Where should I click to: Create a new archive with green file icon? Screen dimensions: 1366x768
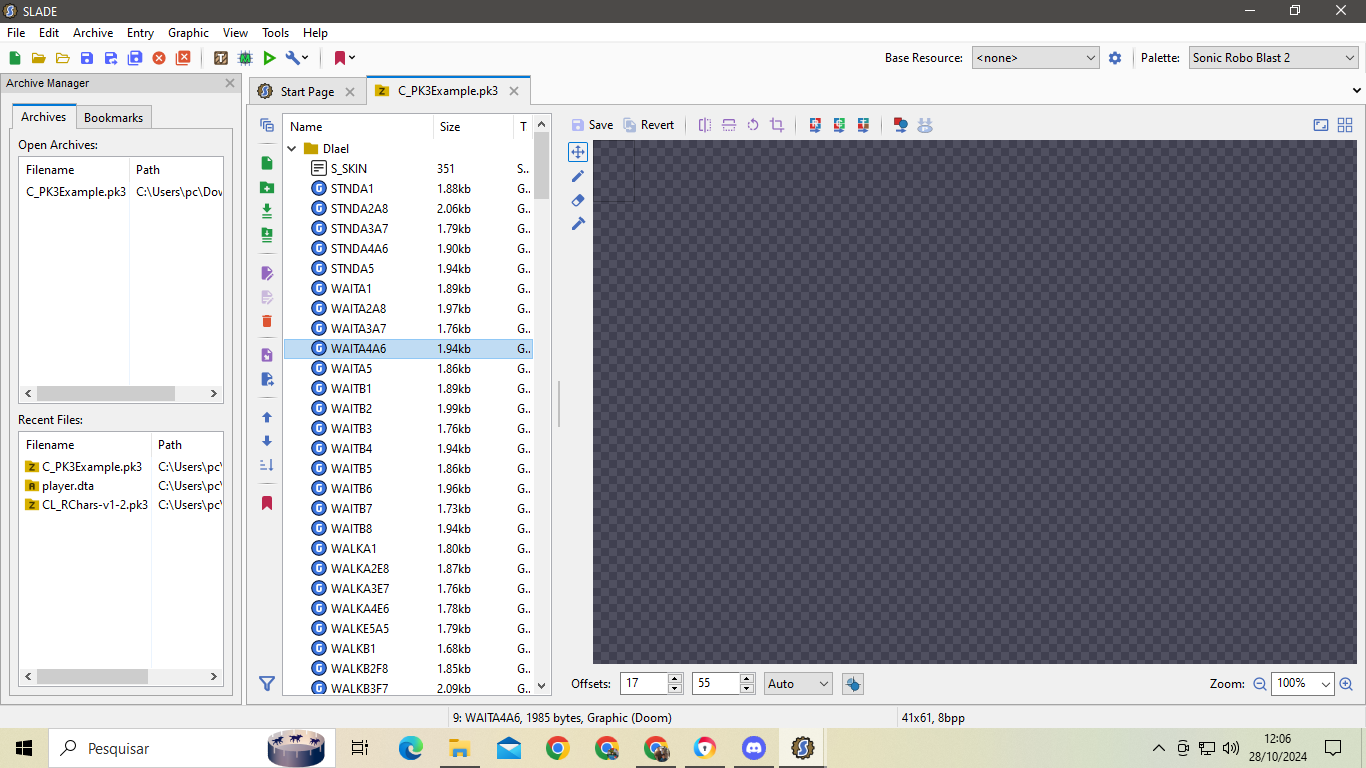[x=15, y=58]
